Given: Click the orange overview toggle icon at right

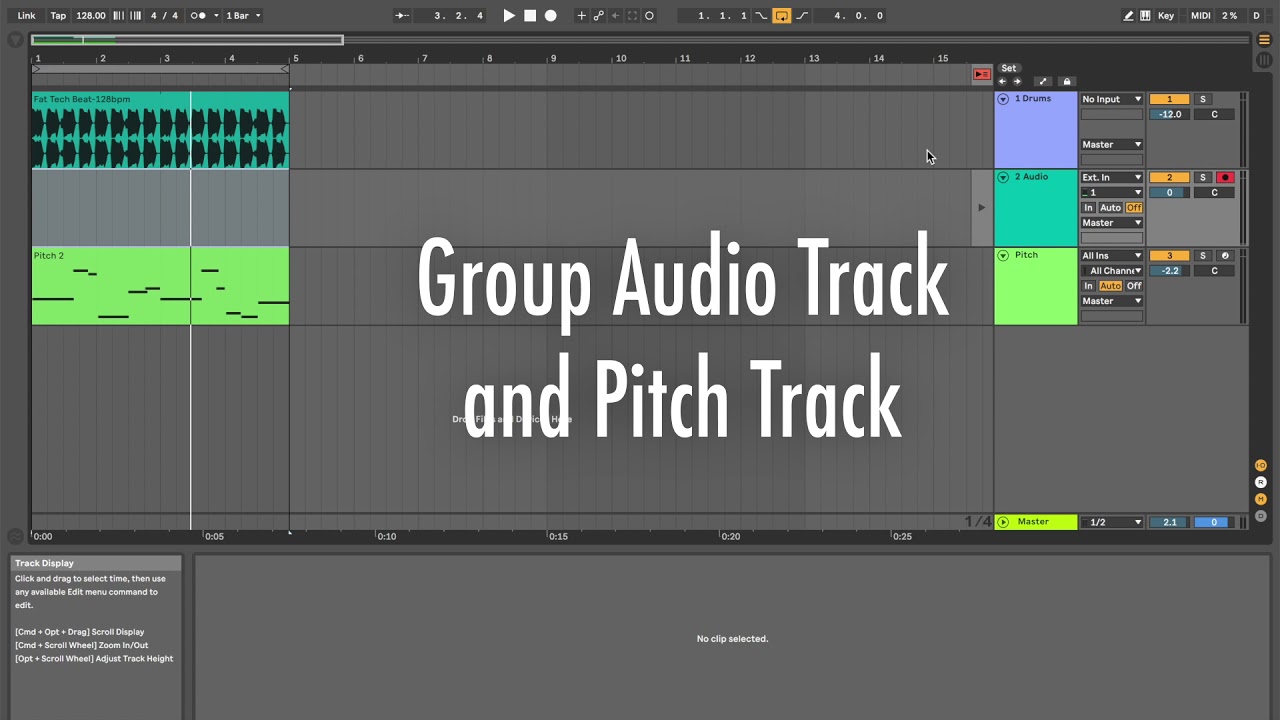Looking at the screenshot, I should 1263,40.
